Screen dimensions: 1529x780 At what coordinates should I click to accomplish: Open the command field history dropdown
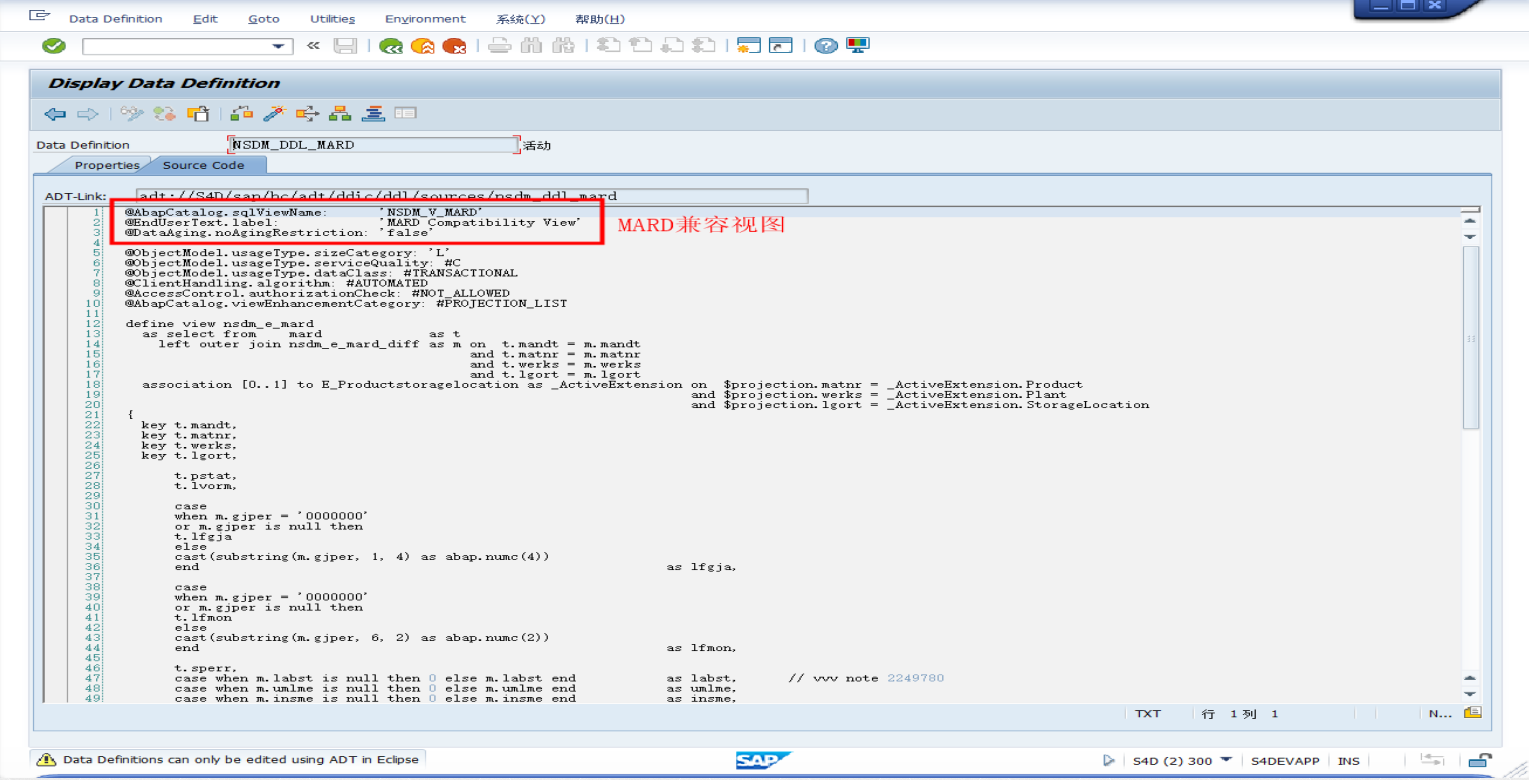(278, 46)
